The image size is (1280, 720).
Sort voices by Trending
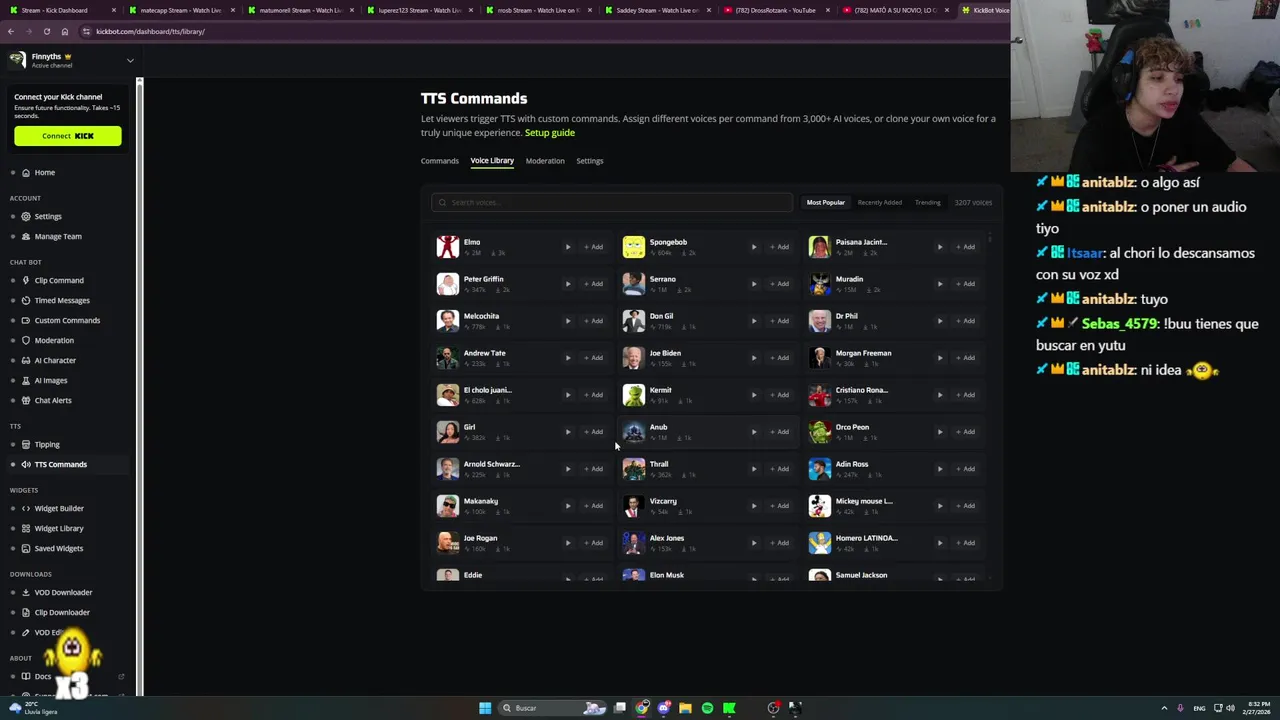coord(927,203)
